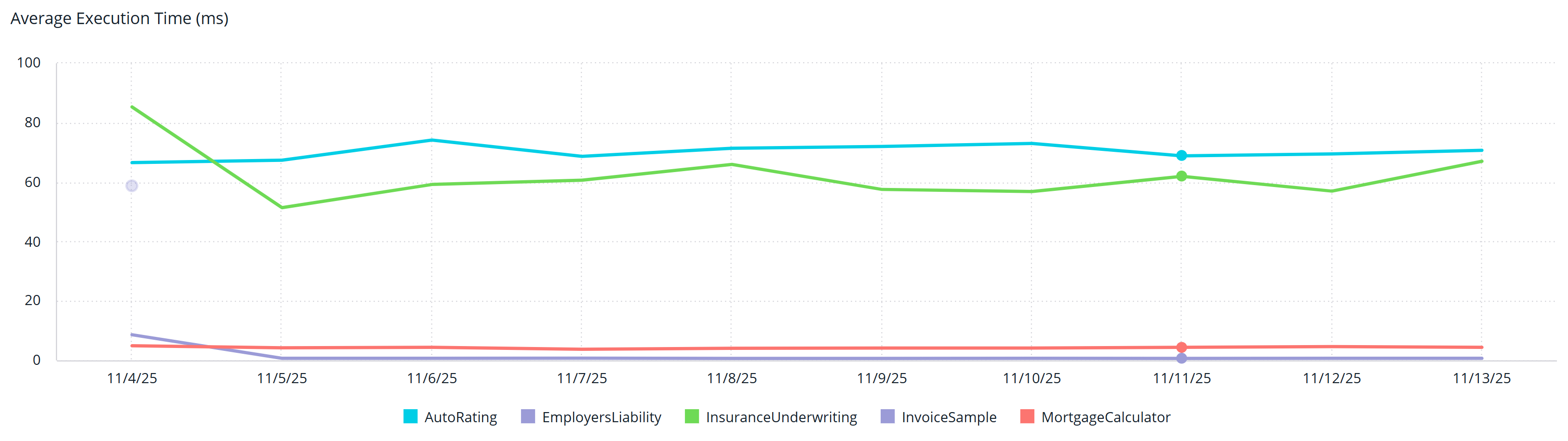Hide the MortgageCalculator series via label
Screen dimensions: 1568x441
click(x=1105, y=417)
